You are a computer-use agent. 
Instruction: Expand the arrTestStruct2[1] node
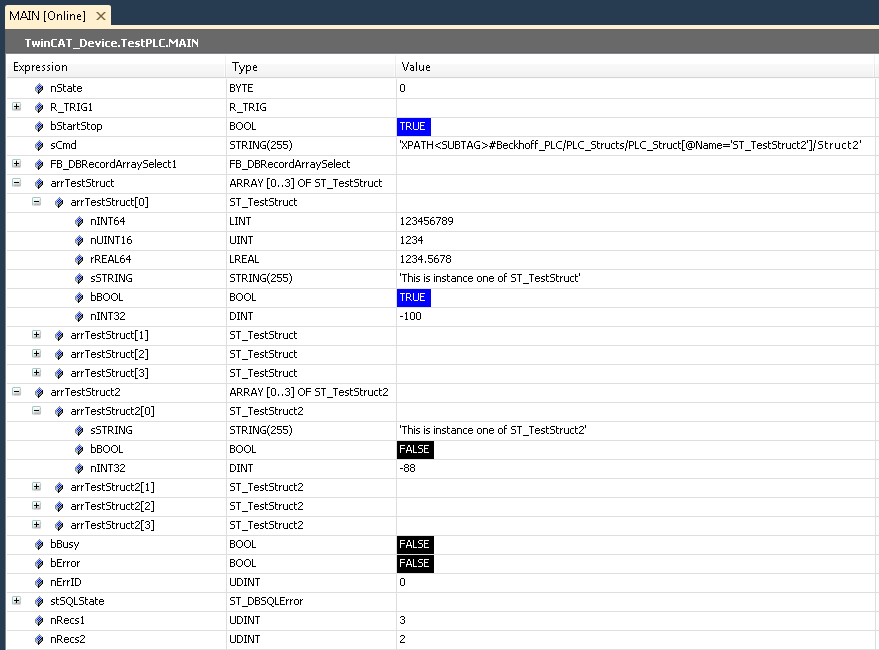pyautogui.click(x=36, y=487)
